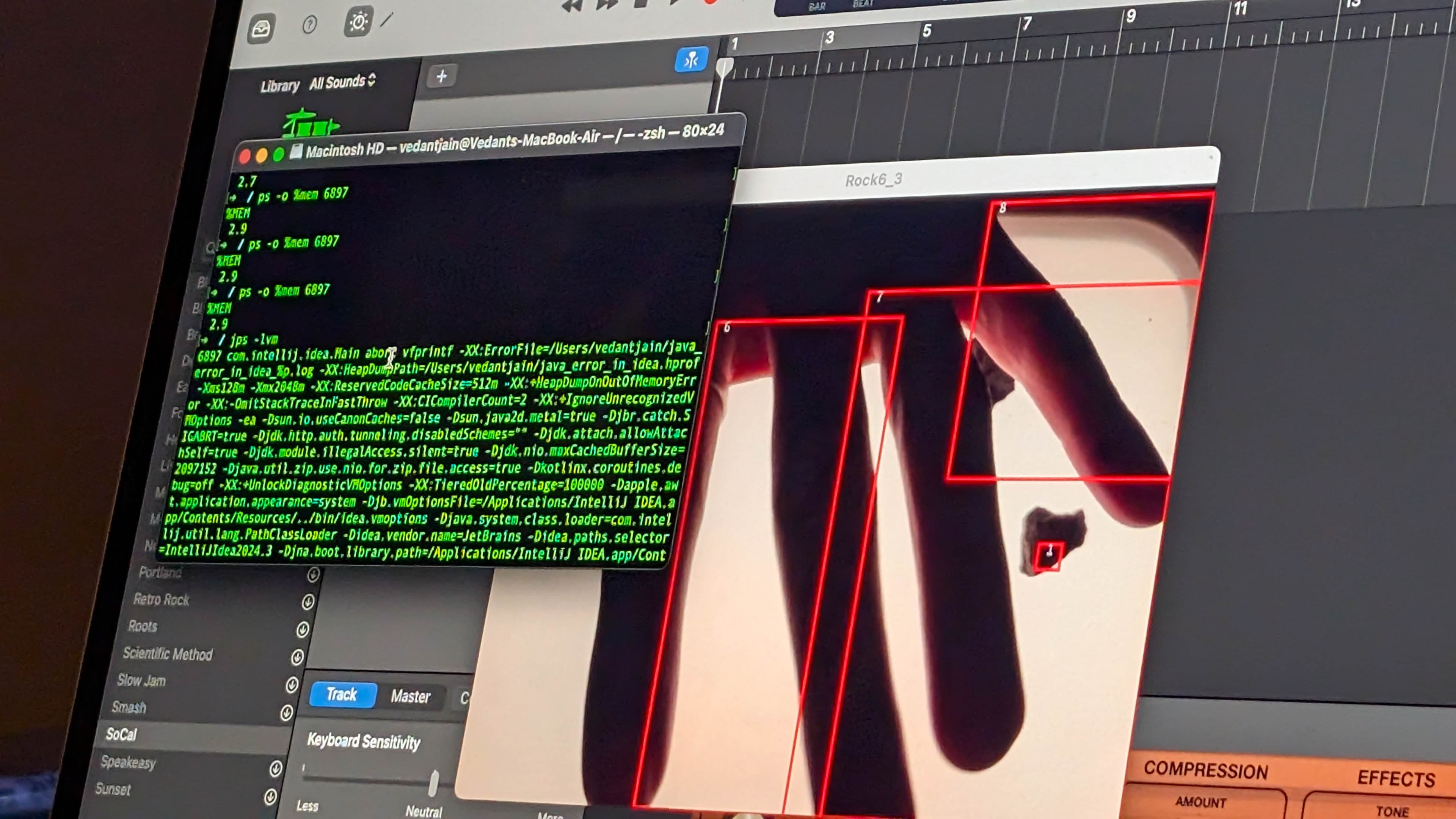Open the Editors pencil icon
Image resolution: width=1456 pixels, height=819 pixels.
click(387, 20)
